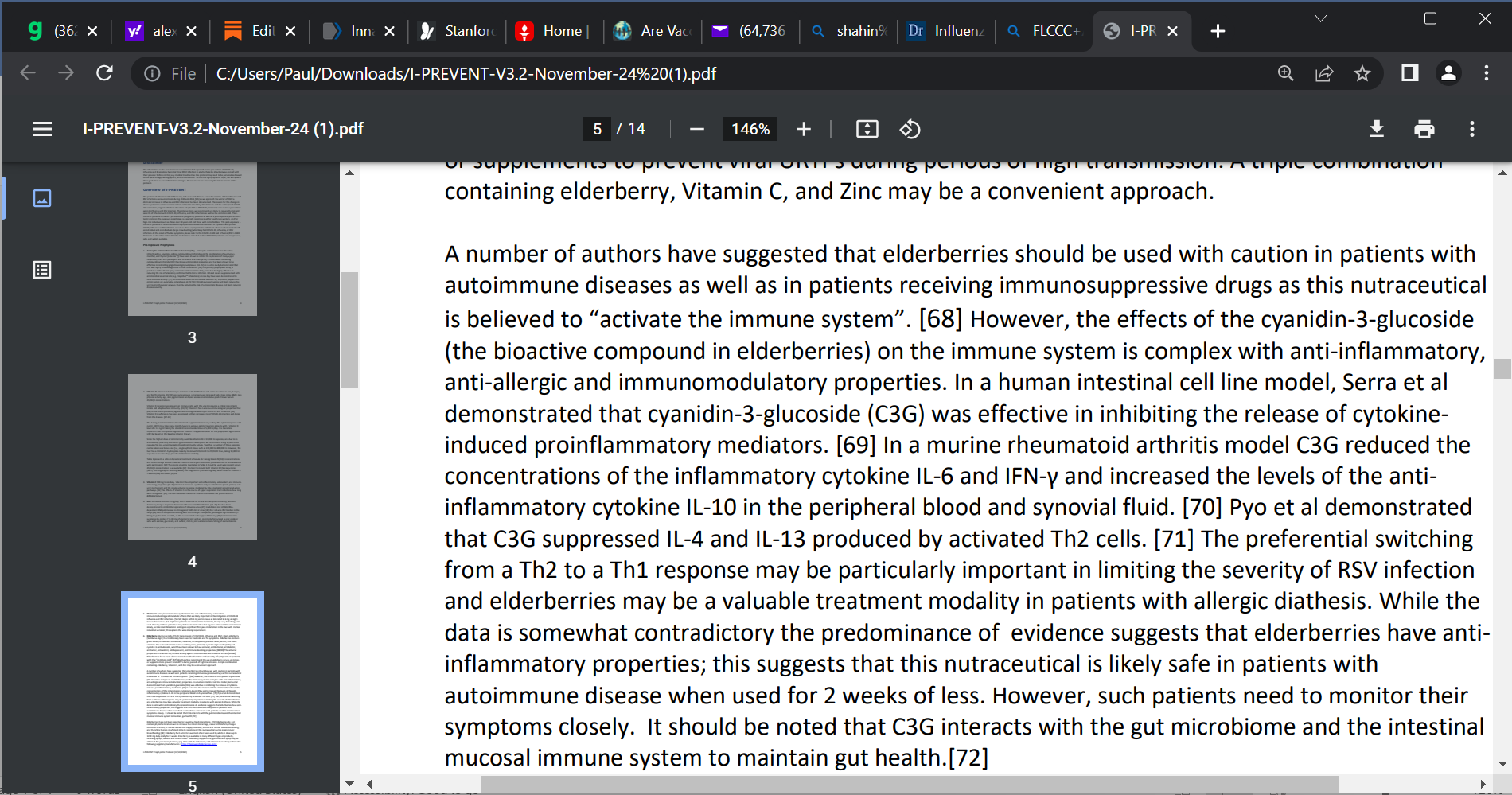
Task: Go back to previous page
Action: pos(28,73)
